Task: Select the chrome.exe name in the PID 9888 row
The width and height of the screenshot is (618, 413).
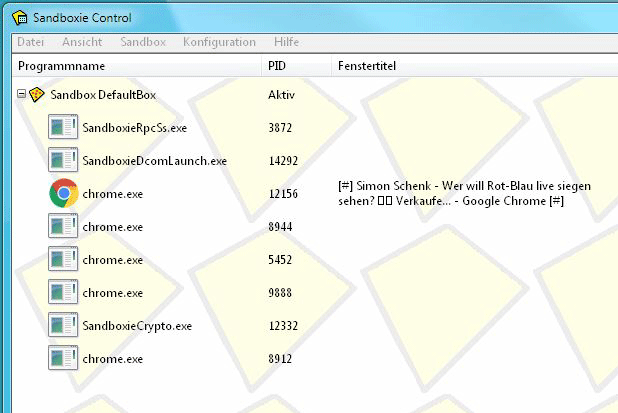Action: (x=113, y=293)
